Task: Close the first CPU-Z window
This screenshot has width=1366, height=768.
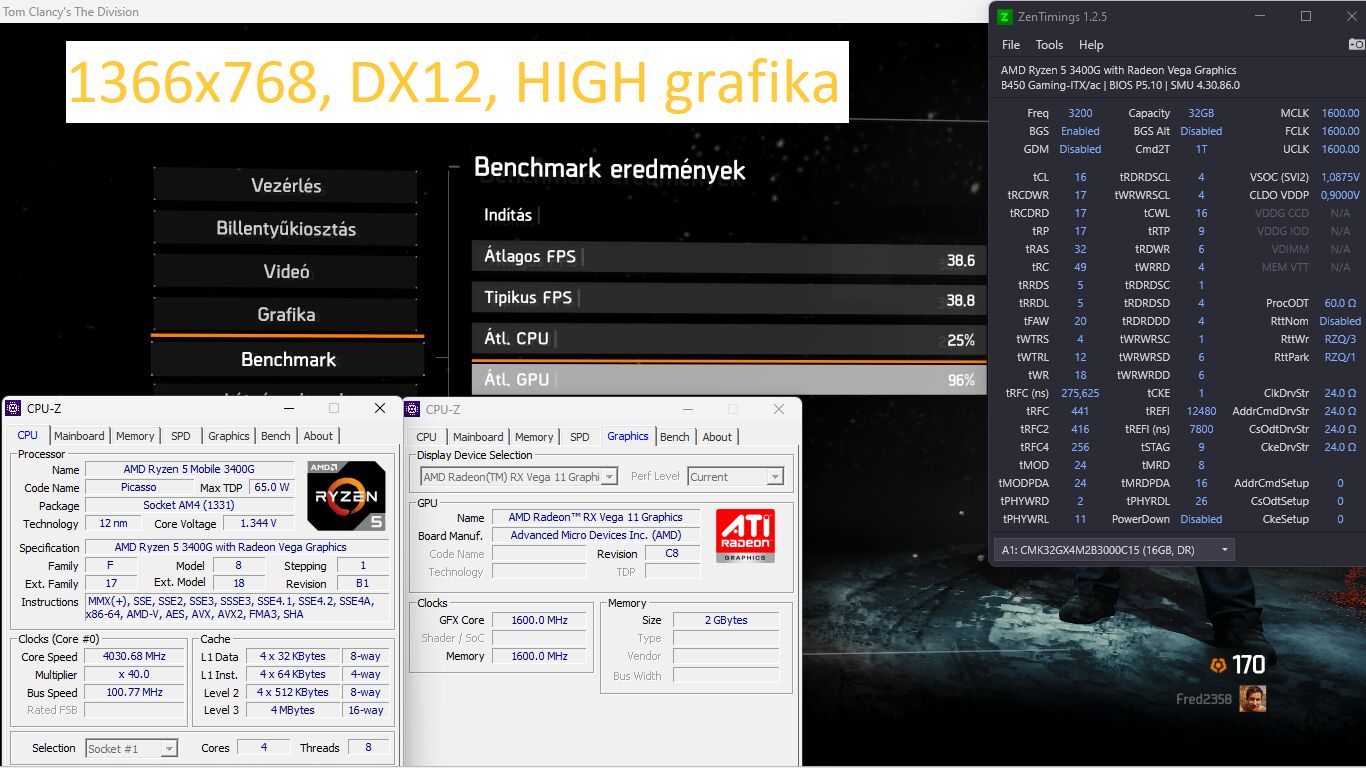Action: click(380, 408)
